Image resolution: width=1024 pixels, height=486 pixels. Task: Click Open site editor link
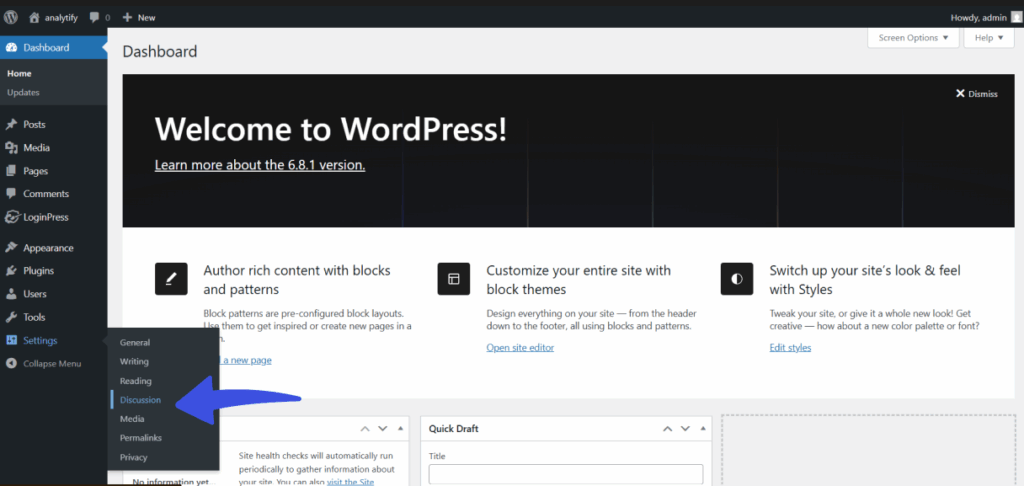click(520, 348)
